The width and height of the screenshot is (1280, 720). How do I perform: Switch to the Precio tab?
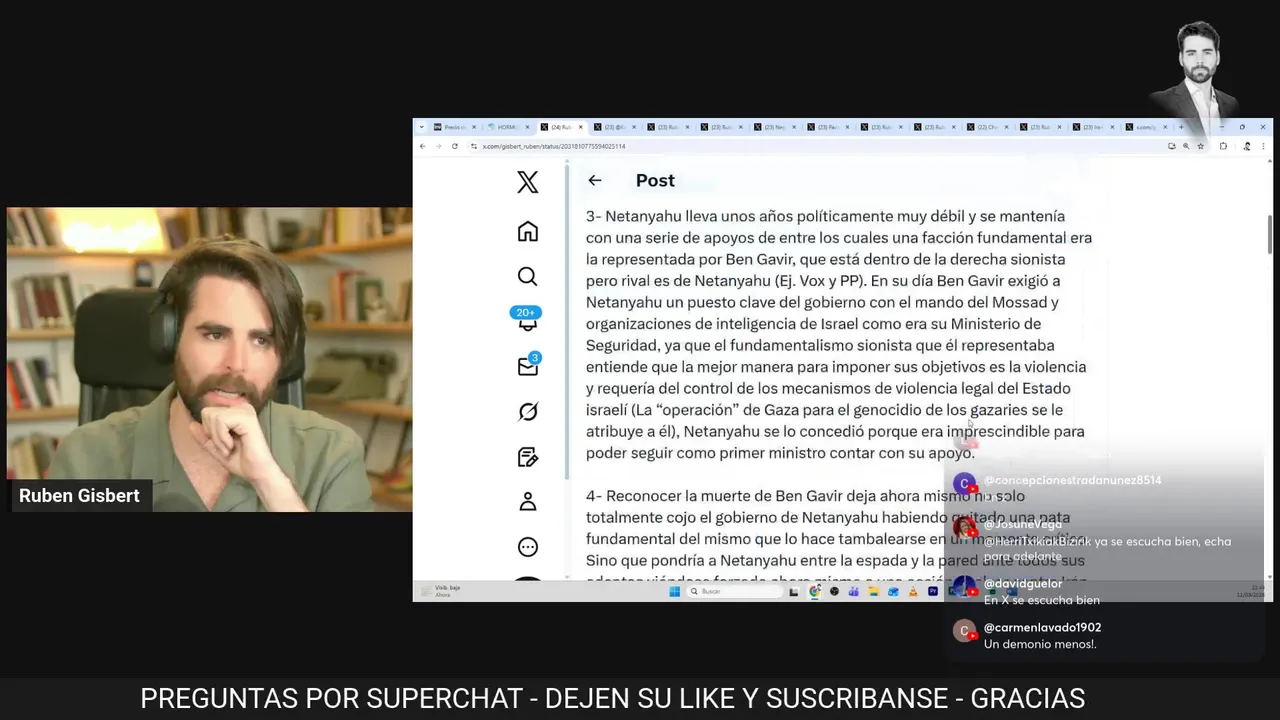point(455,127)
